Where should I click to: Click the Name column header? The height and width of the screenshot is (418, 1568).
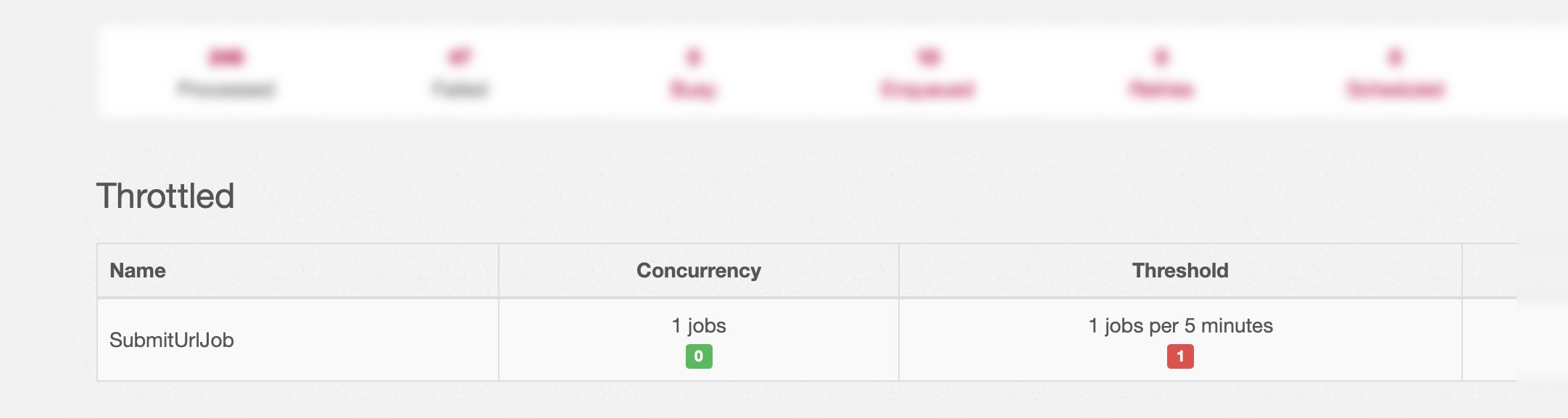tap(138, 271)
